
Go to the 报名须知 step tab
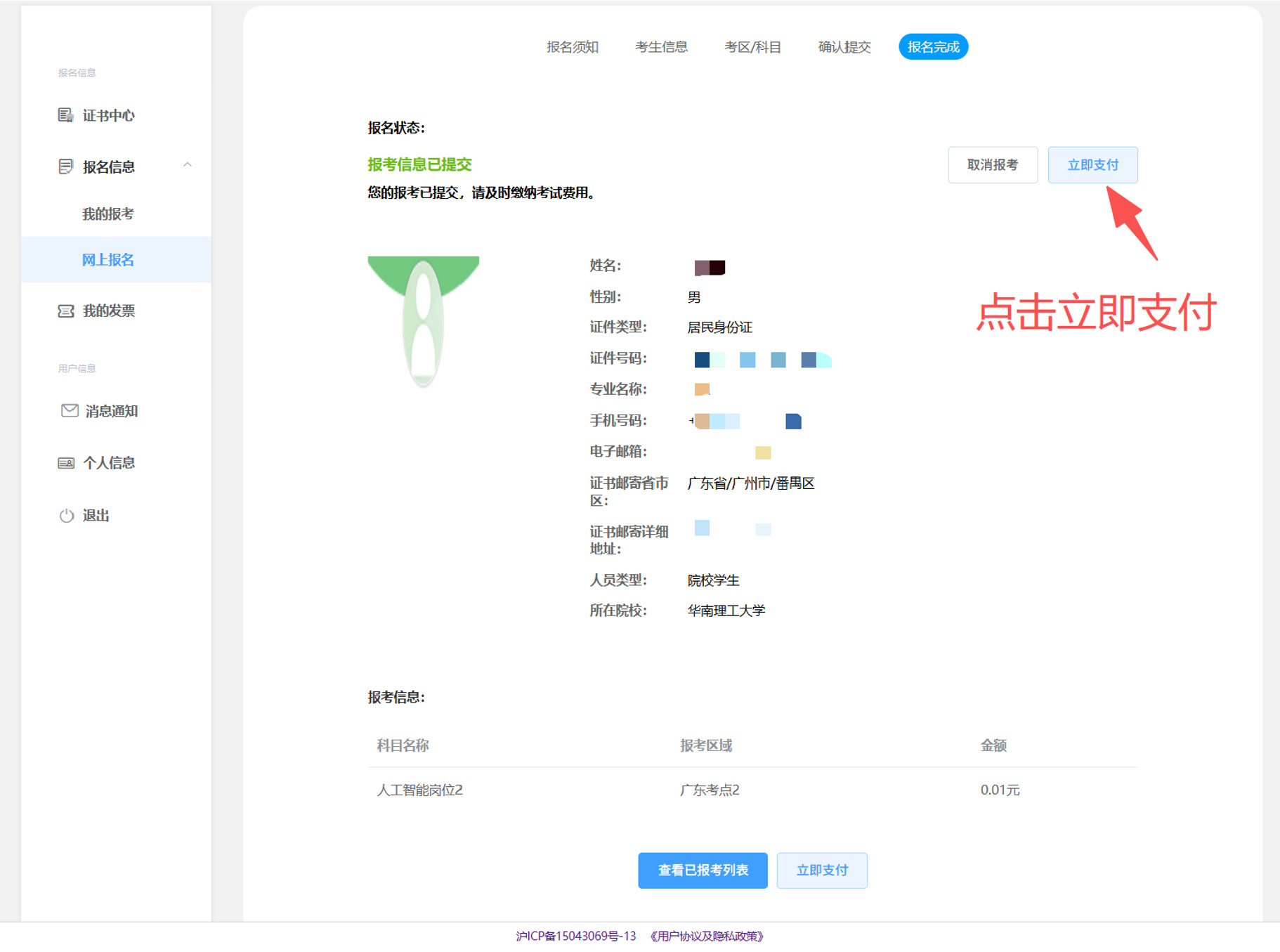[573, 47]
